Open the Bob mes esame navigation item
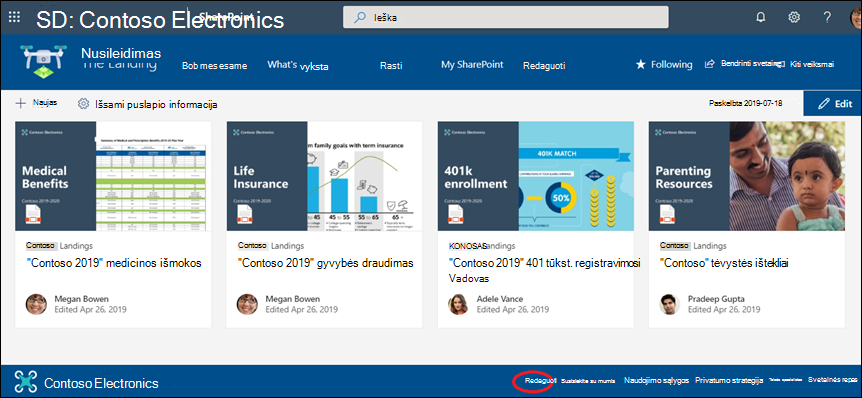 [214, 66]
